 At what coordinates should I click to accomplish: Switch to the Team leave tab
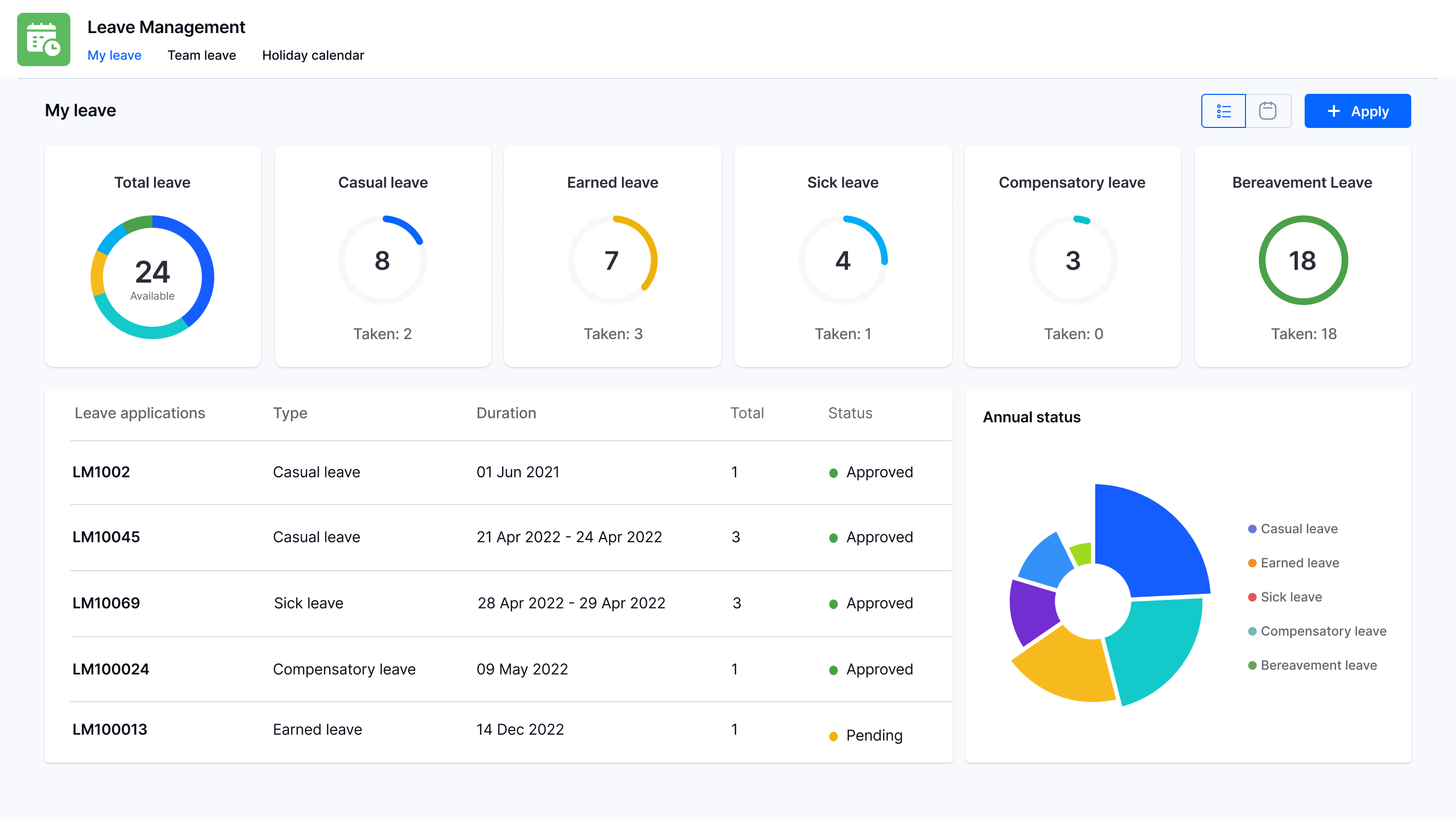click(x=202, y=55)
